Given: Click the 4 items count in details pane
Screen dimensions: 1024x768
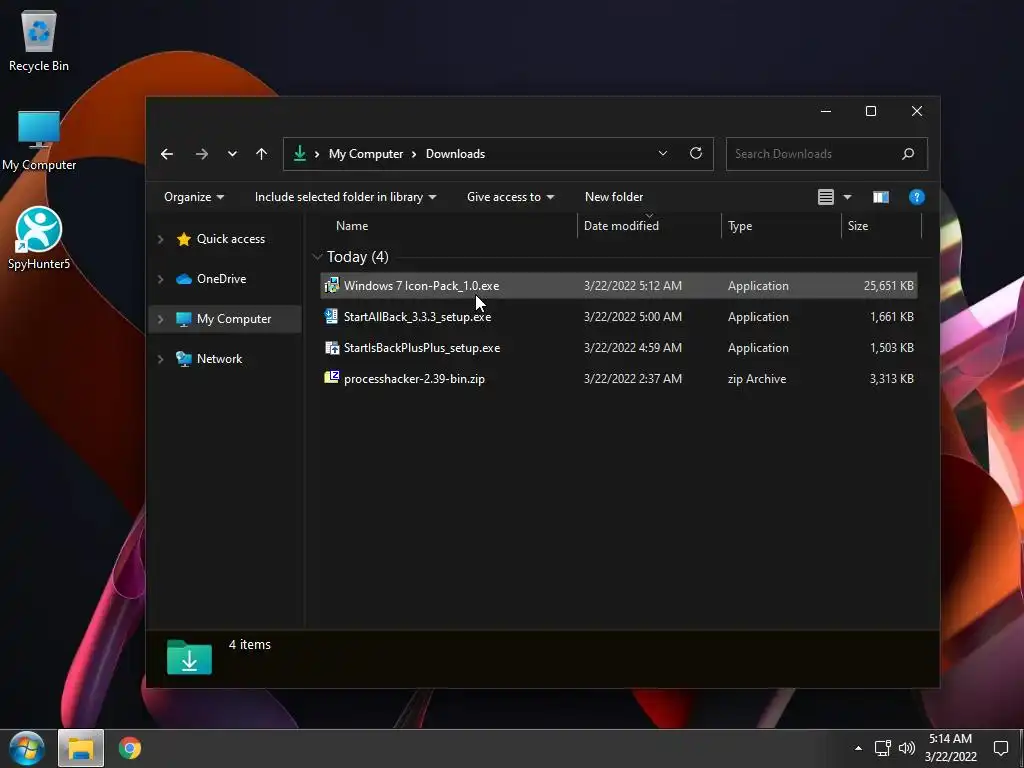Looking at the screenshot, I should tap(249, 645).
